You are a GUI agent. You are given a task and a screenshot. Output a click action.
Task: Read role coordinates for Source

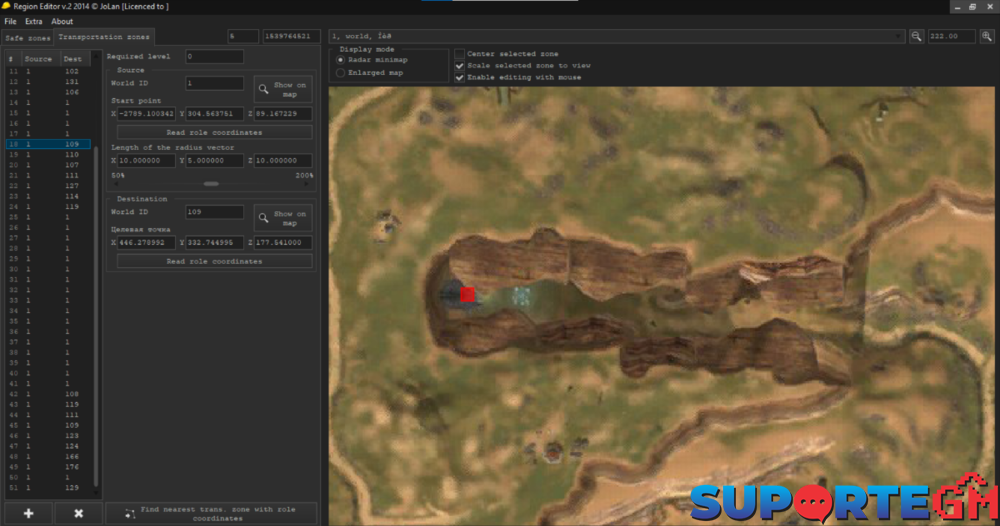click(214, 132)
